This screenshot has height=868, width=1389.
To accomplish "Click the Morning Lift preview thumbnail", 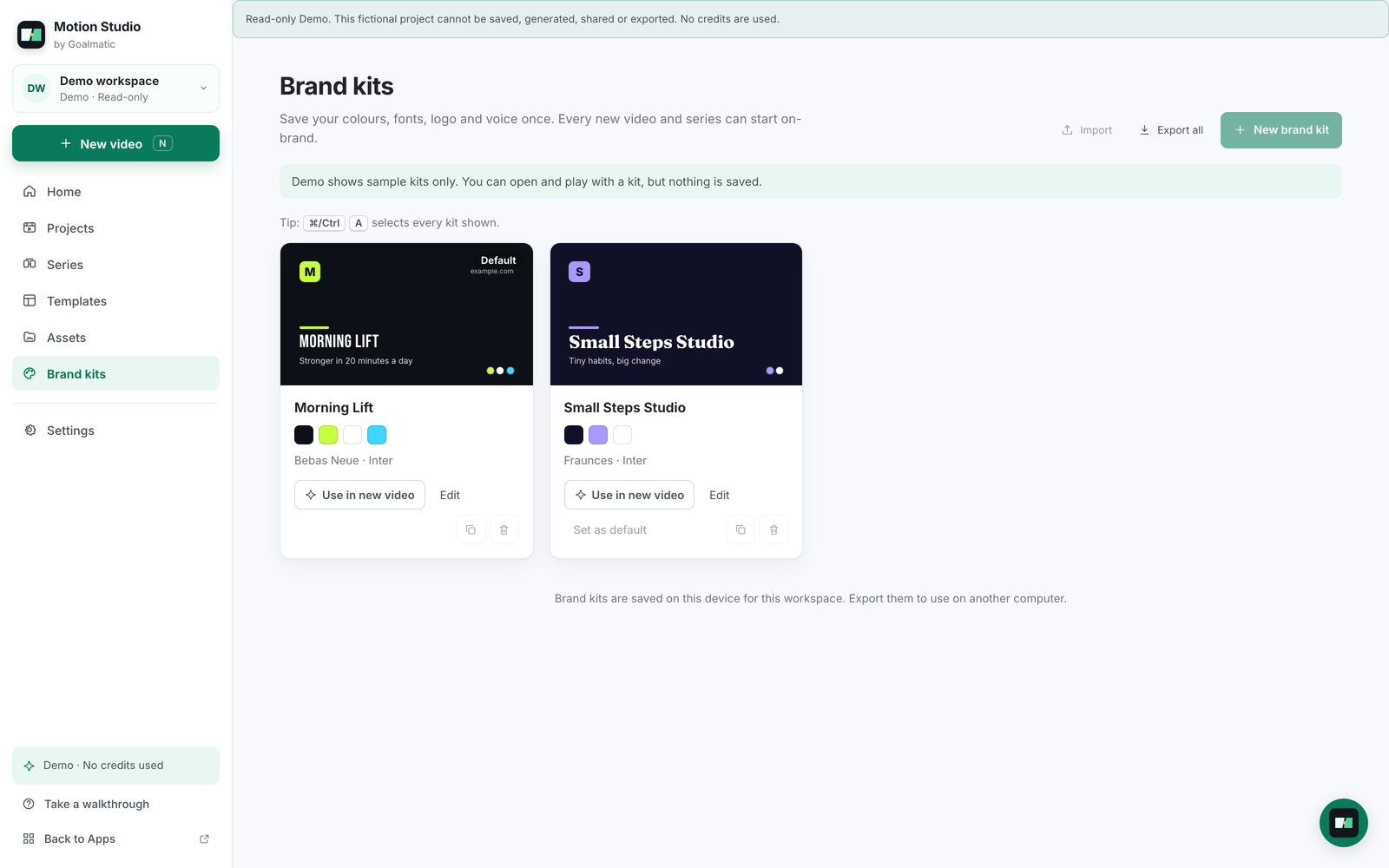I will tap(406, 314).
